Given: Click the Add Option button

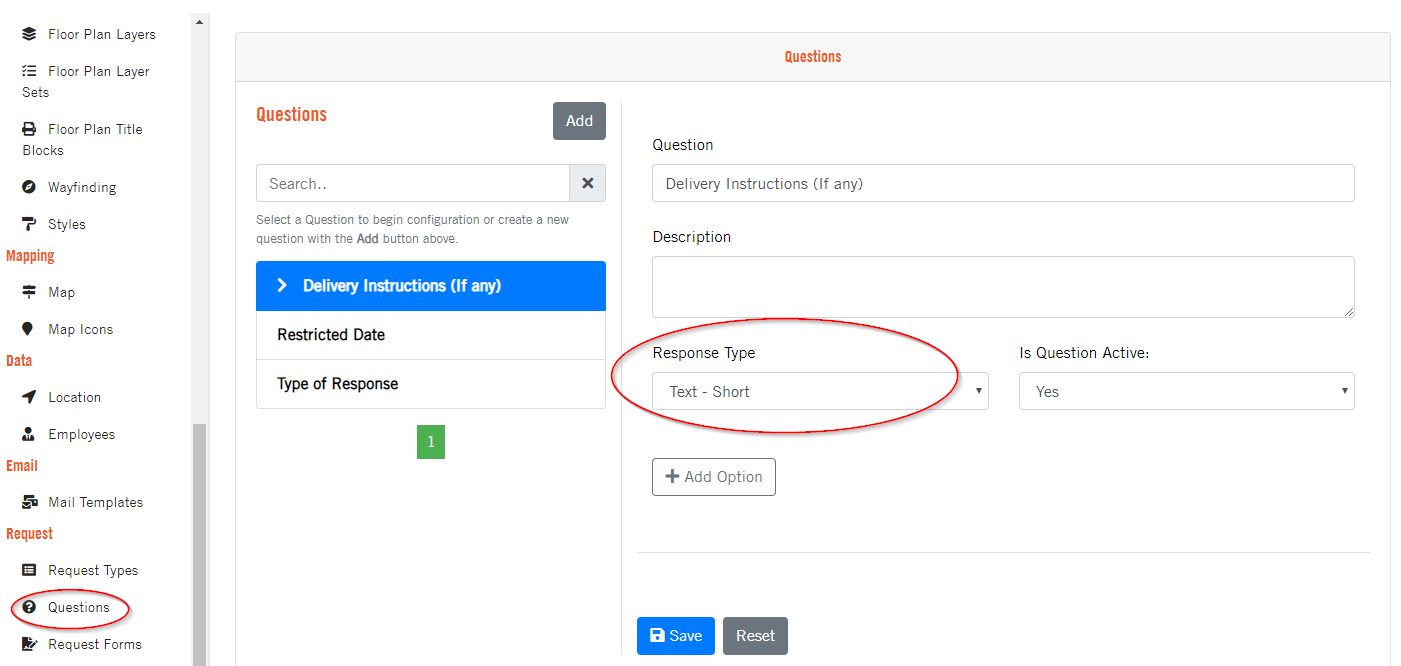Looking at the screenshot, I should point(713,477).
